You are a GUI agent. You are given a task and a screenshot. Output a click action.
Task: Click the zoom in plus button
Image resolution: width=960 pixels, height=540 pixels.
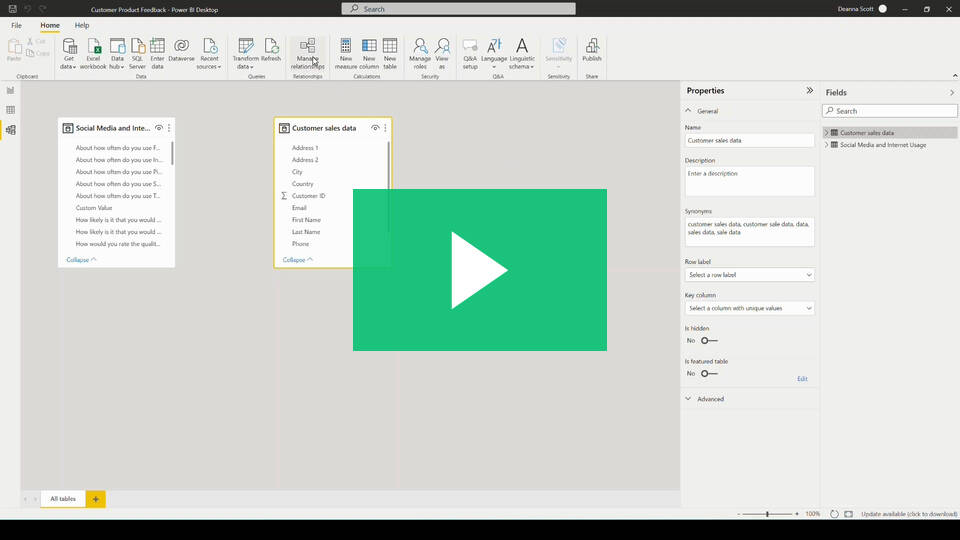pyautogui.click(x=797, y=514)
